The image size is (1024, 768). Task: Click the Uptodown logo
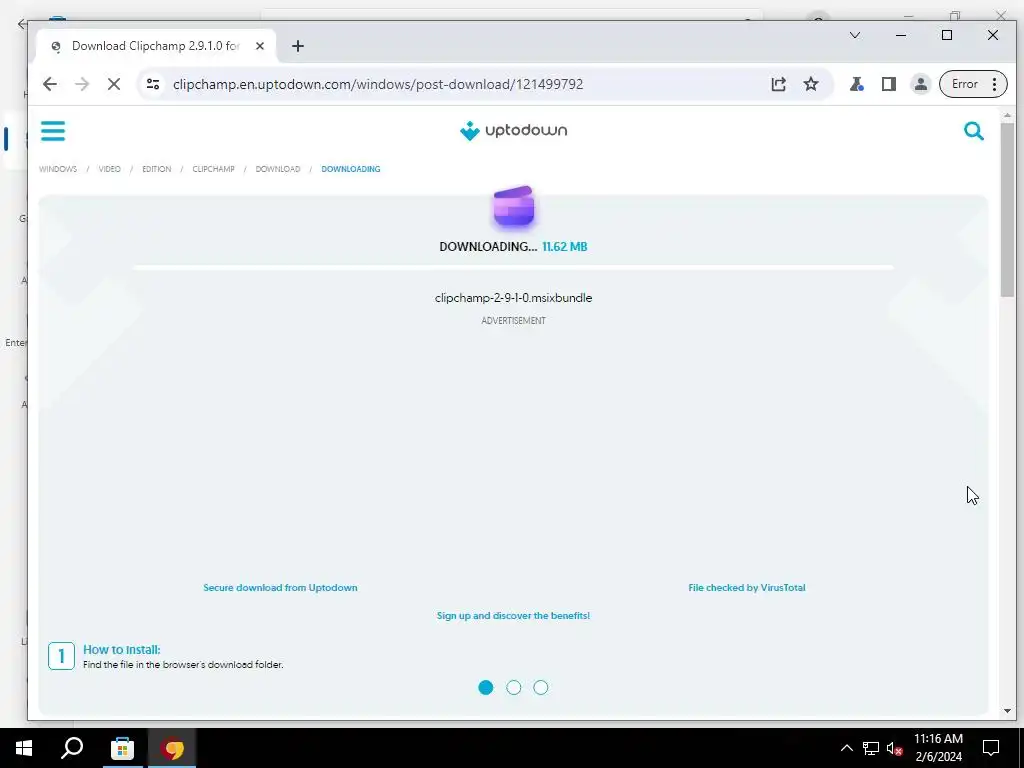click(513, 131)
